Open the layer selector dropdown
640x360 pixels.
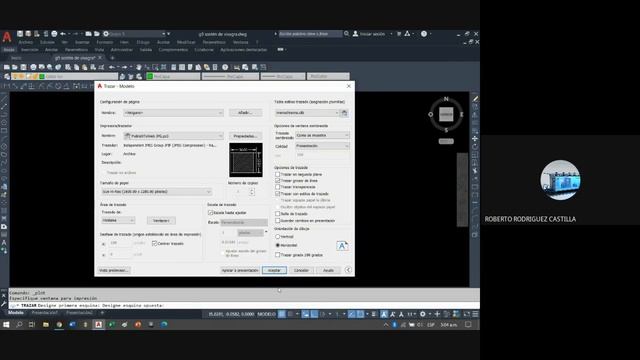[64, 76]
